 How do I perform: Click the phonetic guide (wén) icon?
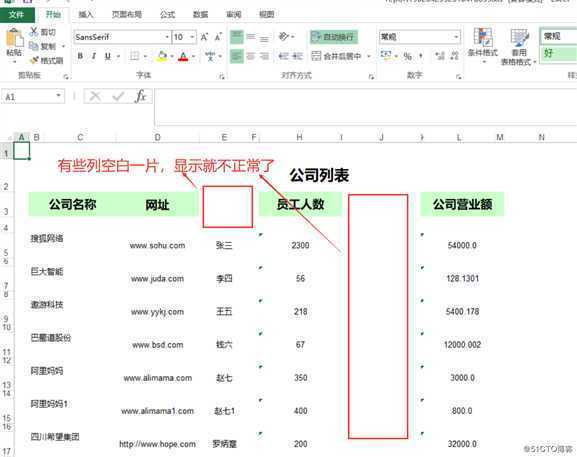(210, 56)
